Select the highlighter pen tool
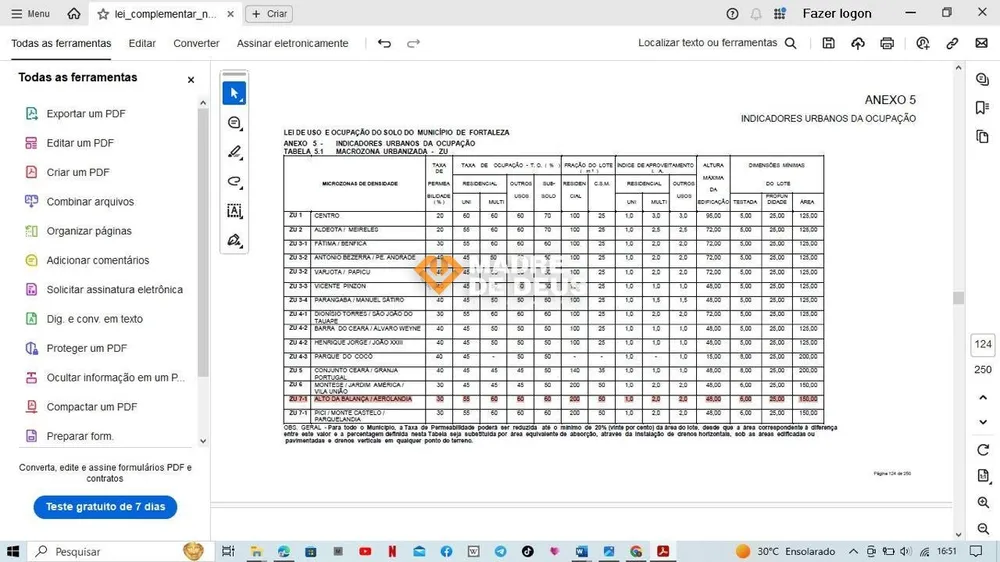 coord(234,152)
